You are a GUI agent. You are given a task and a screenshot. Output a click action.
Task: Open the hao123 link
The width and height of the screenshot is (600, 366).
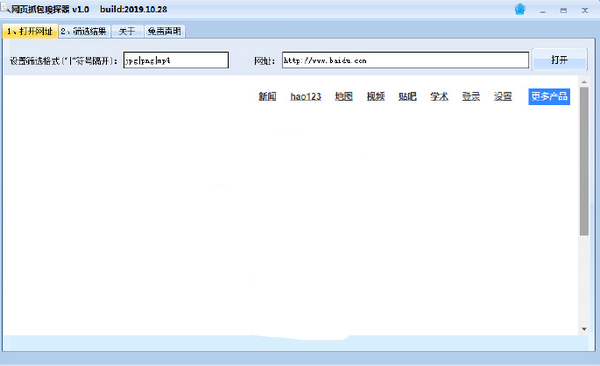[305, 96]
